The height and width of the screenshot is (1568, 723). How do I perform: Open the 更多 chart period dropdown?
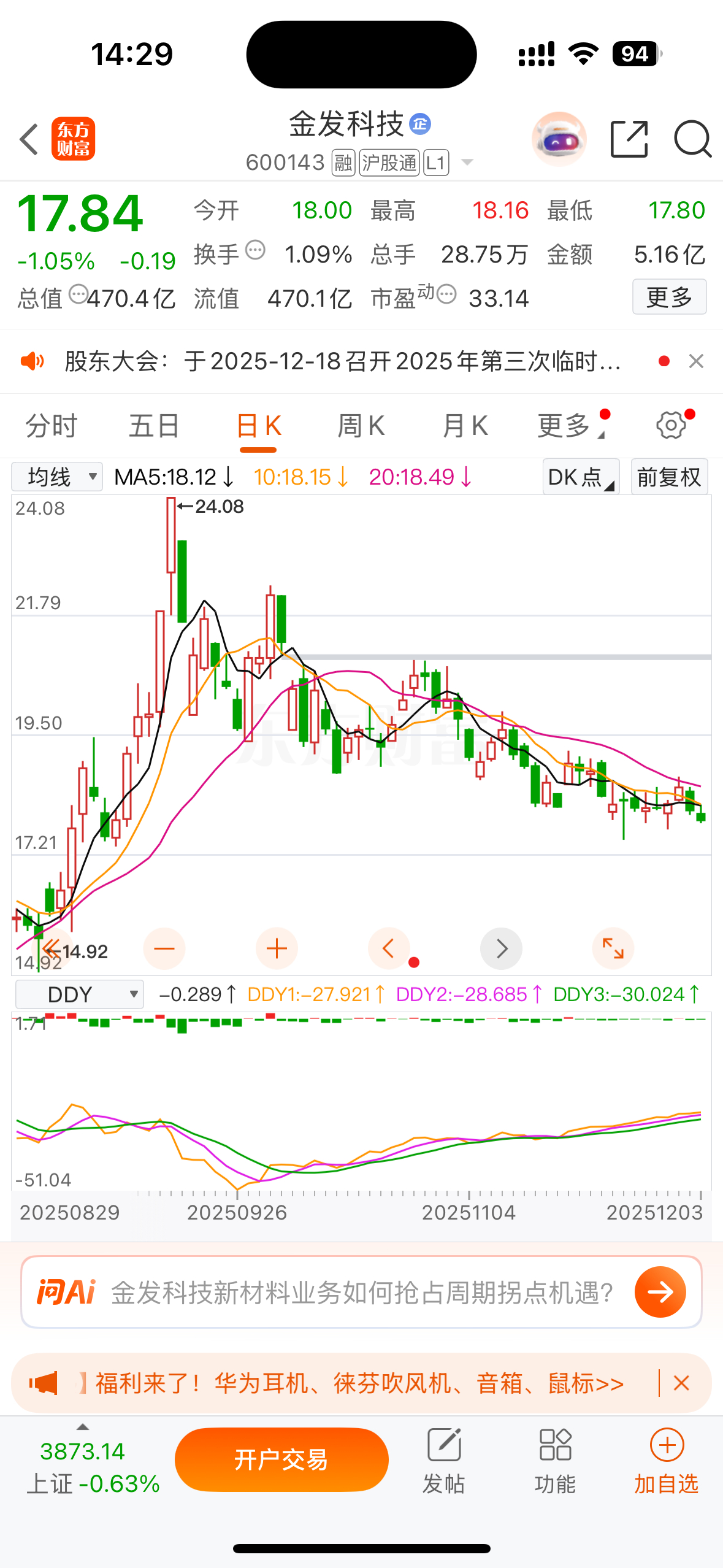coord(572,426)
